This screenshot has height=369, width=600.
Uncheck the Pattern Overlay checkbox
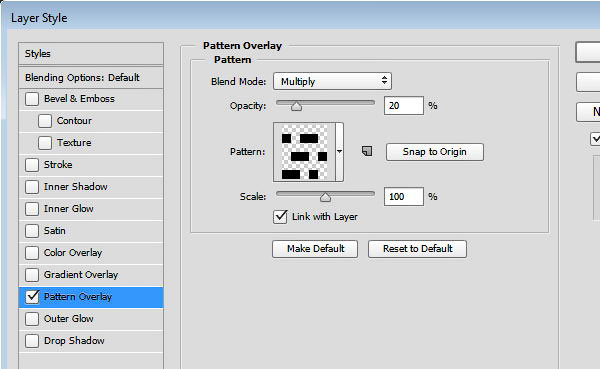click(x=32, y=297)
